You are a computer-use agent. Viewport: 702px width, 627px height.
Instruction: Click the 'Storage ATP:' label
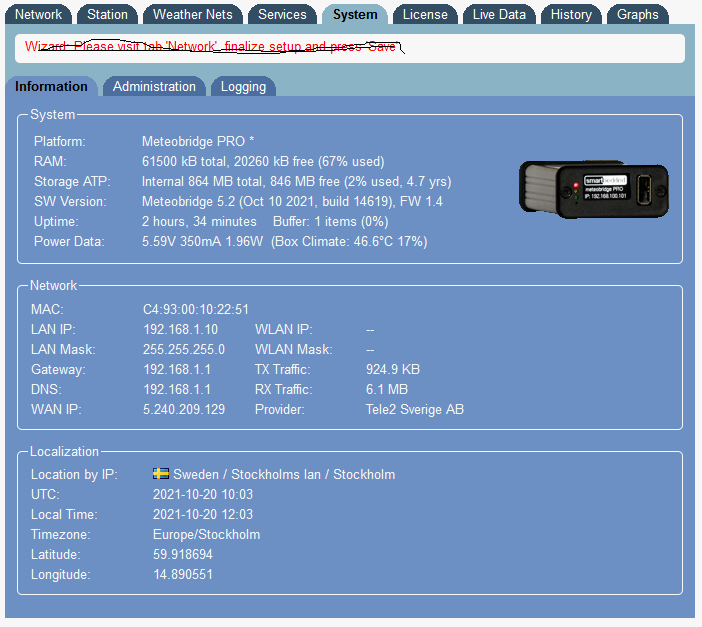(72, 181)
